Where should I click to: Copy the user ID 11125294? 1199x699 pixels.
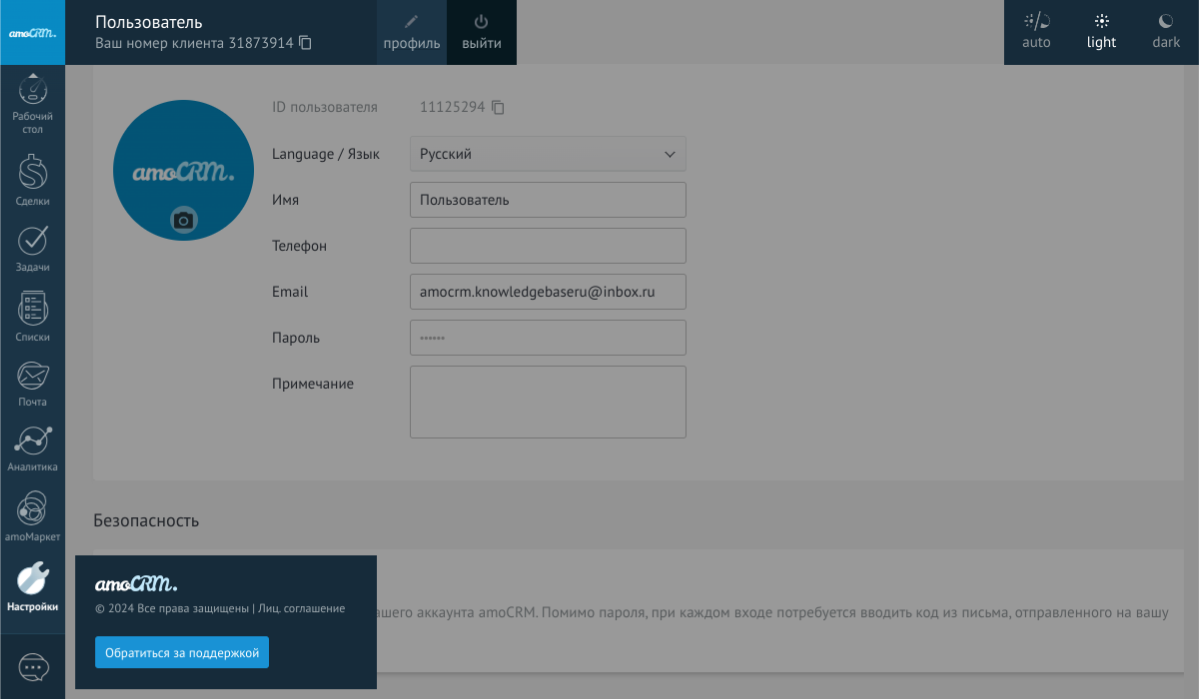[498, 107]
